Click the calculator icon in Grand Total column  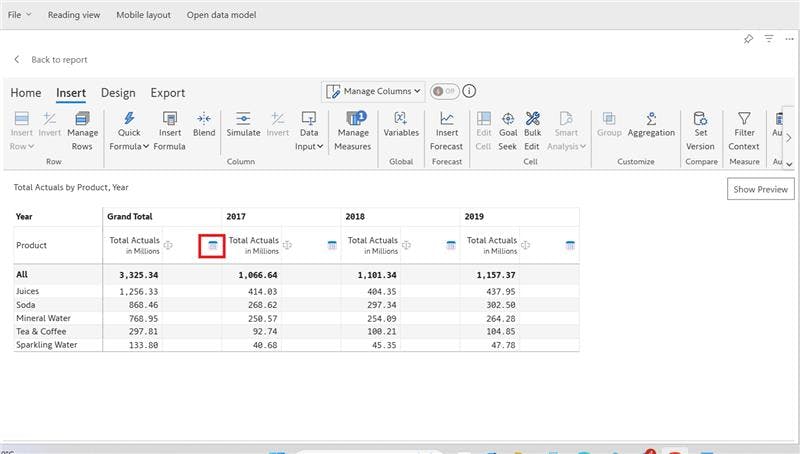(x=212, y=245)
